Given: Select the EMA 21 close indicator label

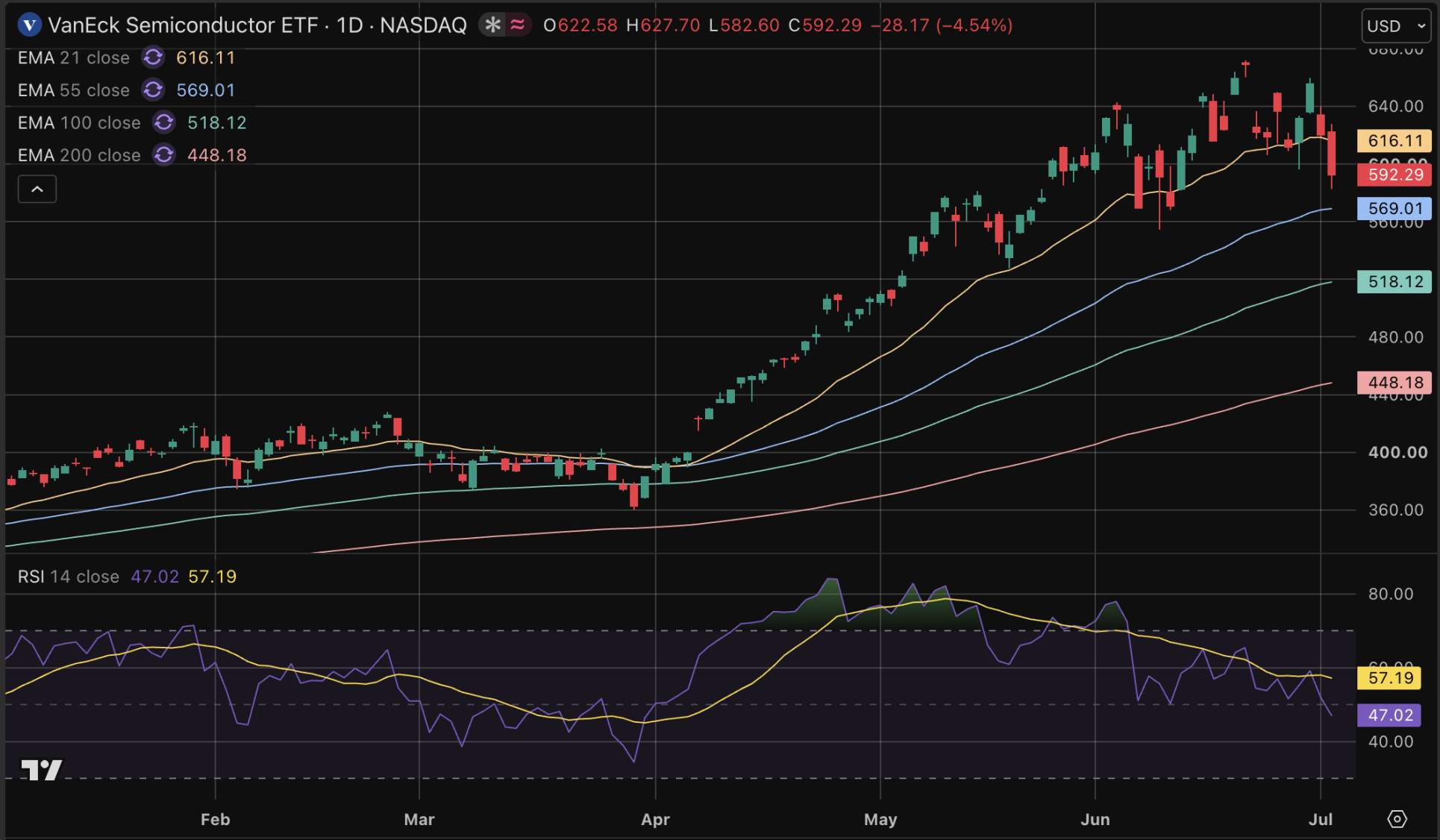Looking at the screenshot, I should (x=74, y=57).
